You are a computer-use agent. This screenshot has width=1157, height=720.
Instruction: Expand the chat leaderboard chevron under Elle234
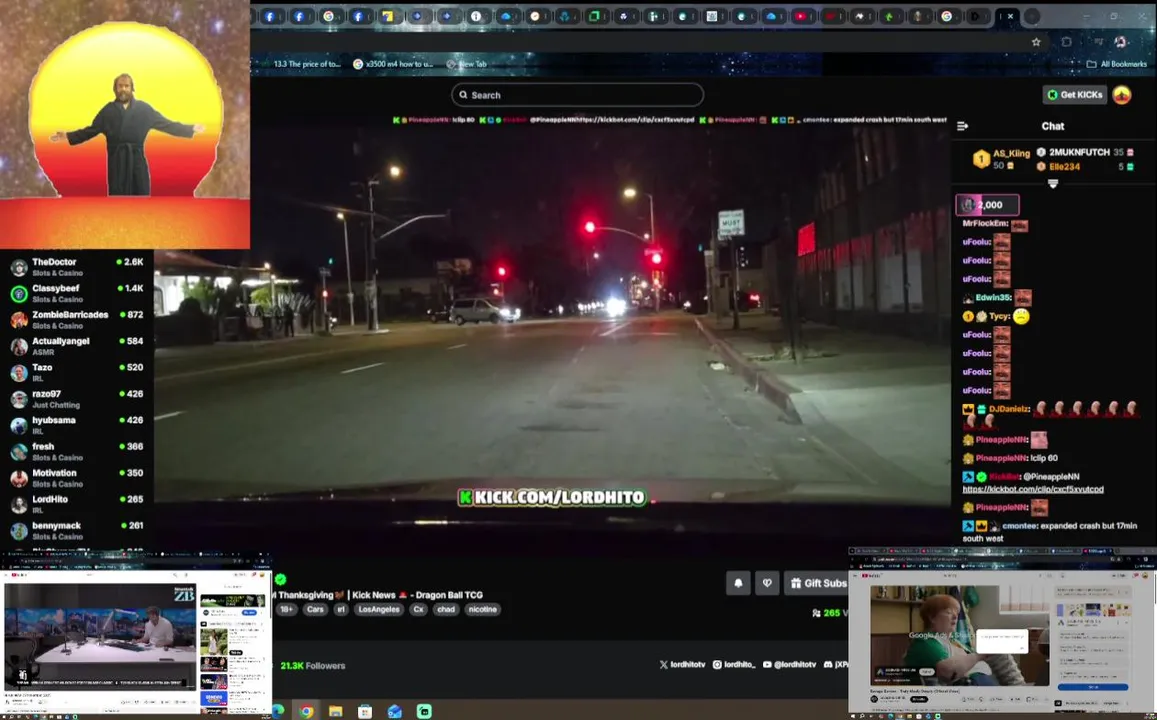pos(1053,183)
